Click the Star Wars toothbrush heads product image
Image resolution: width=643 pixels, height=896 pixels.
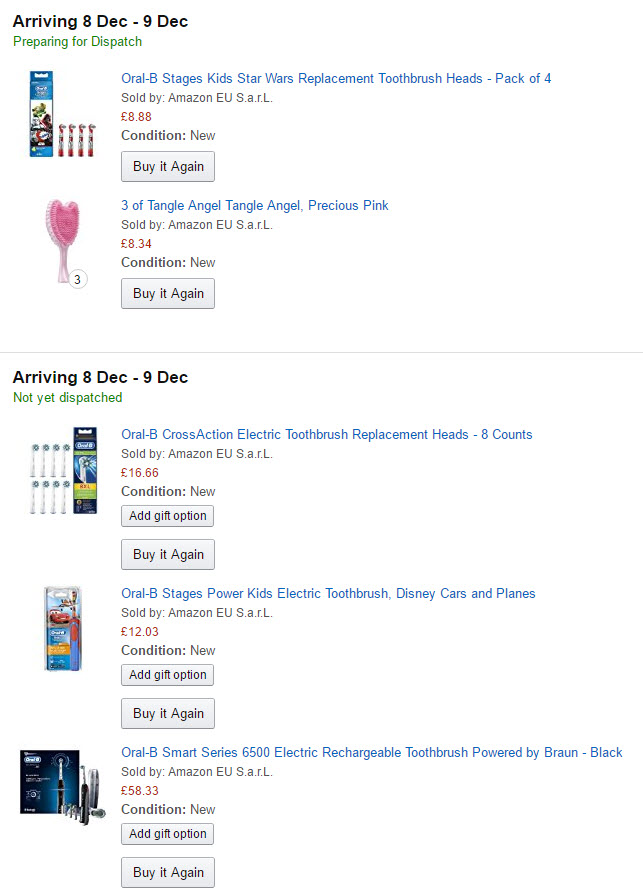click(62, 114)
